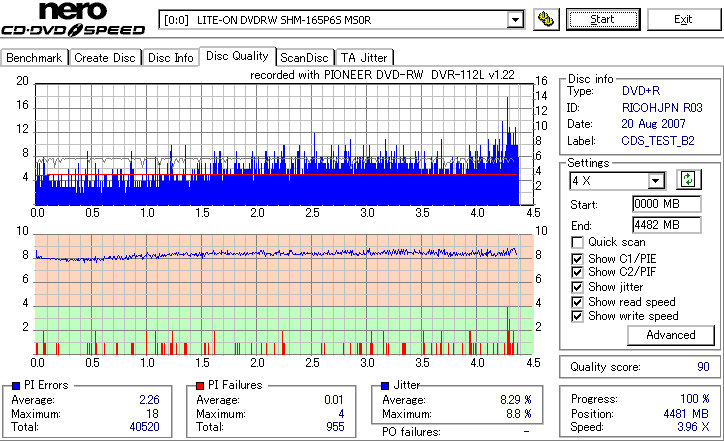This screenshot has width=724, height=441.
Task: Switch to the Benchmark tab
Action: (x=34, y=58)
